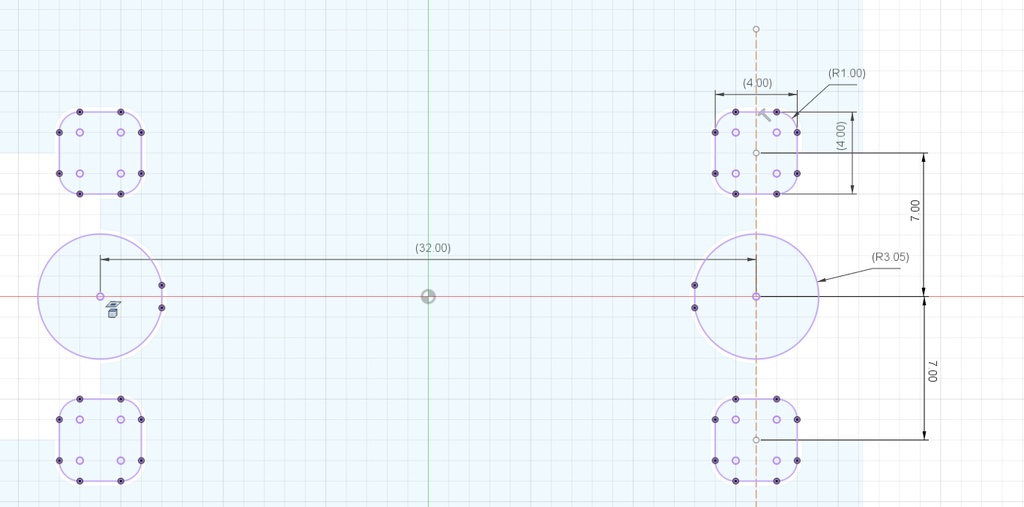This screenshot has height=507, width=1024.
Task: Select the (R1.00) fillet radius dimension
Action: pos(847,73)
